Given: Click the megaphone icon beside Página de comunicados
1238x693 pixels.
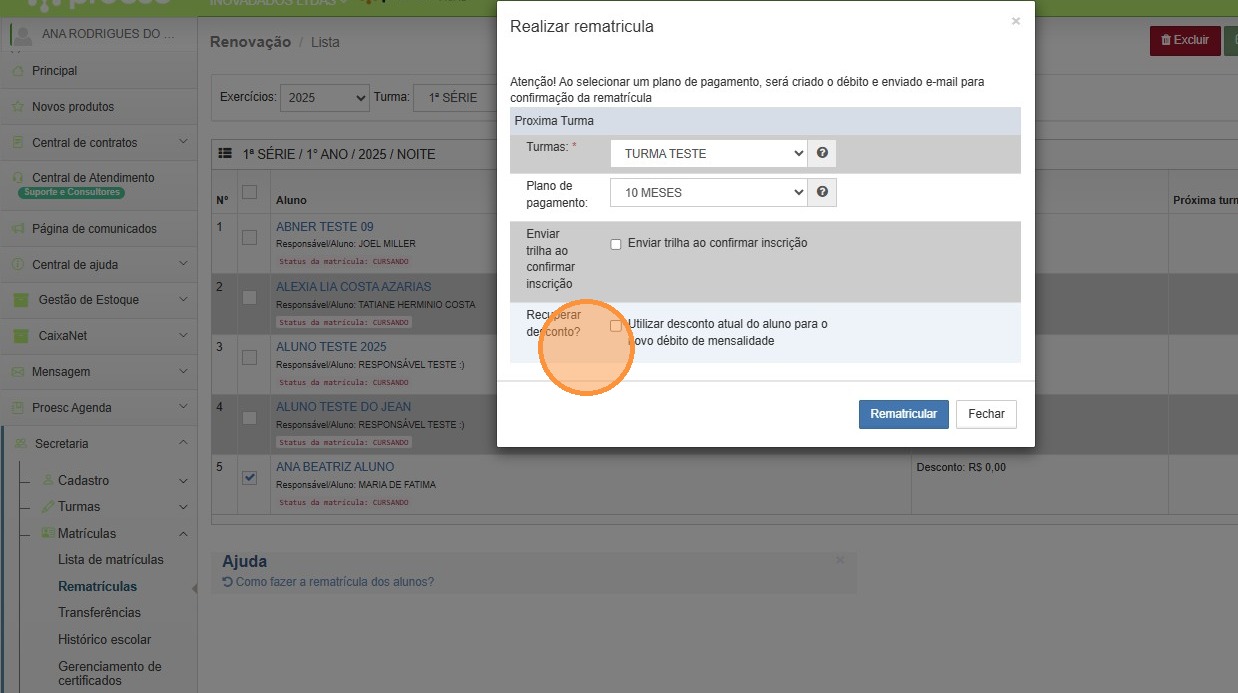Looking at the screenshot, I should pyautogui.click(x=17, y=229).
